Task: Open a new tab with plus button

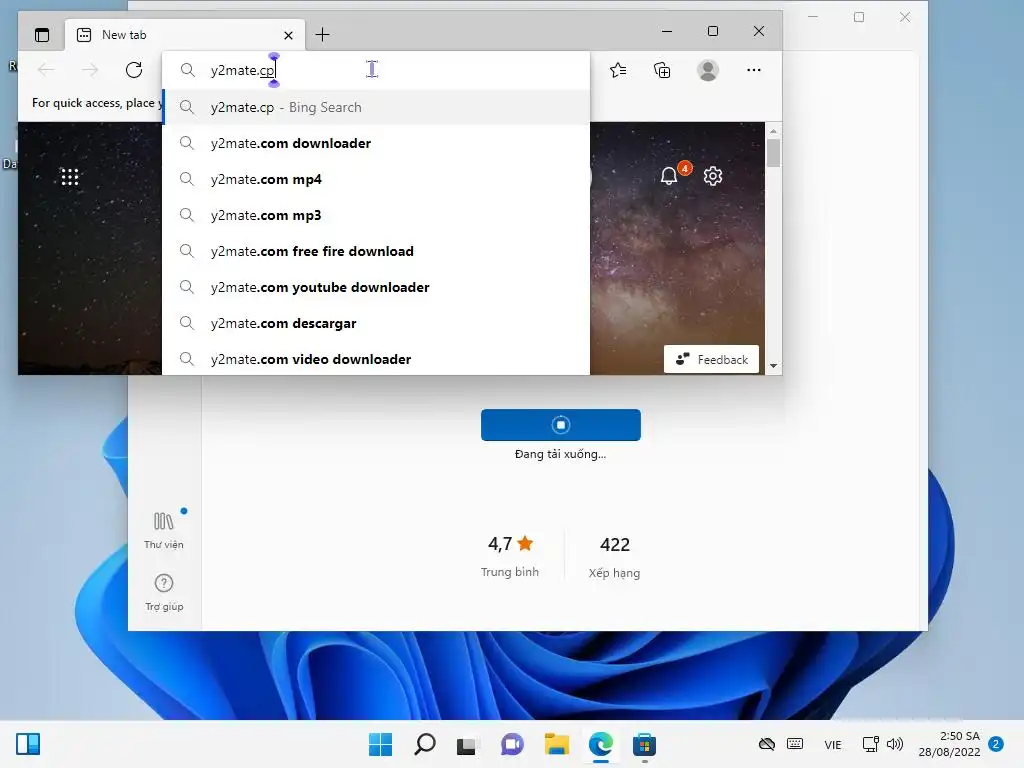Action: (322, 35)
